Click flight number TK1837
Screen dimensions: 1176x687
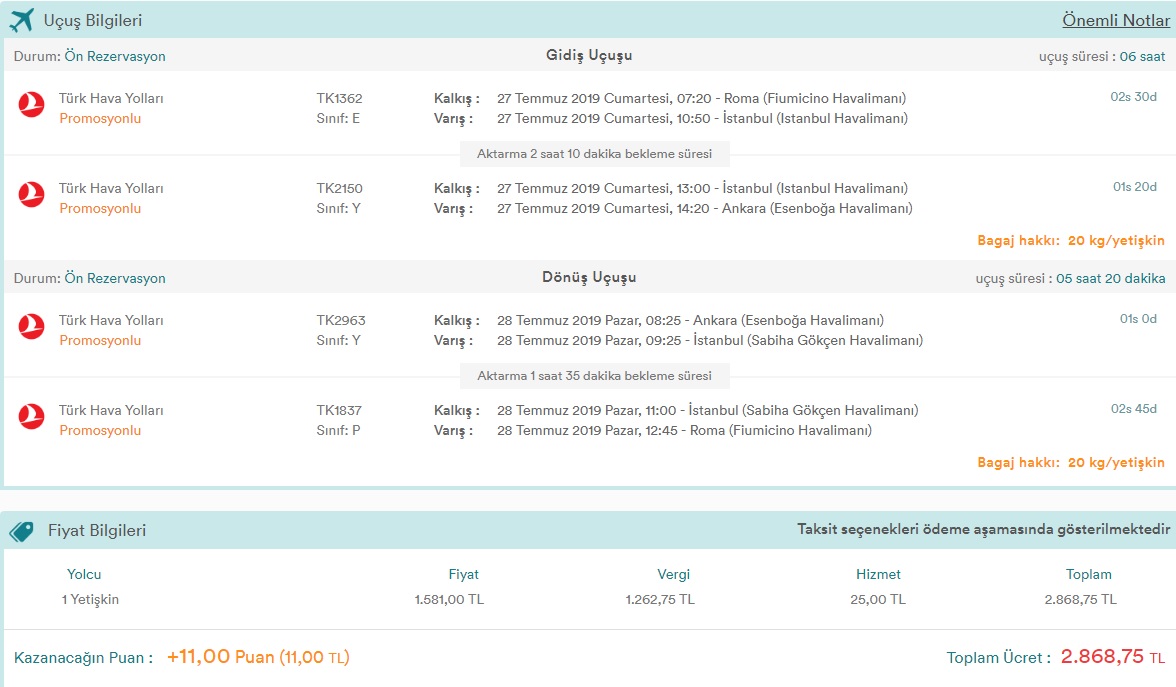[339, 410]
